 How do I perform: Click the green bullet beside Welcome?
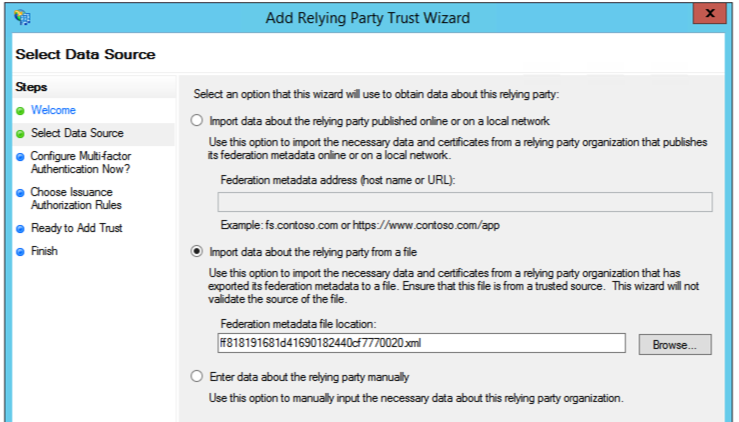tap(20, 110)
